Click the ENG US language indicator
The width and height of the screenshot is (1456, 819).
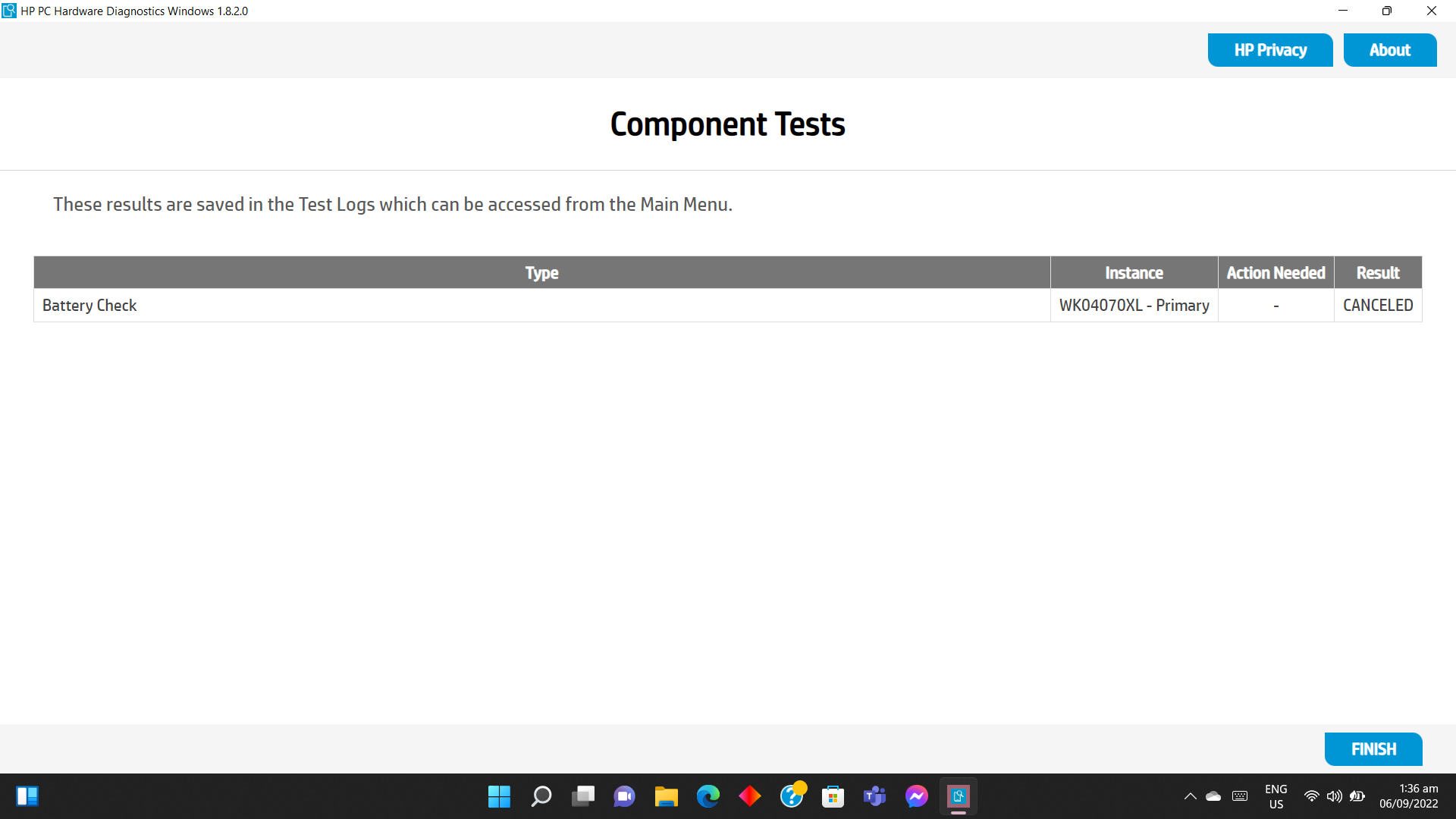pyautogui.click(x=1276, y=796)
